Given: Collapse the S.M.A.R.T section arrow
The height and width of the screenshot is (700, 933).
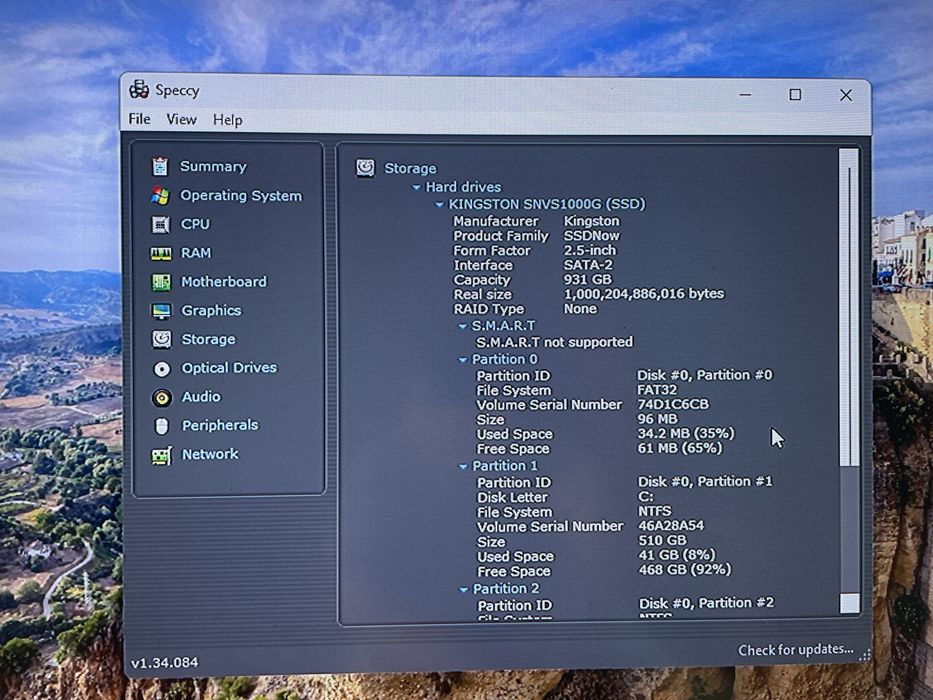Looking at the screenshot, I should pos(462,326).
